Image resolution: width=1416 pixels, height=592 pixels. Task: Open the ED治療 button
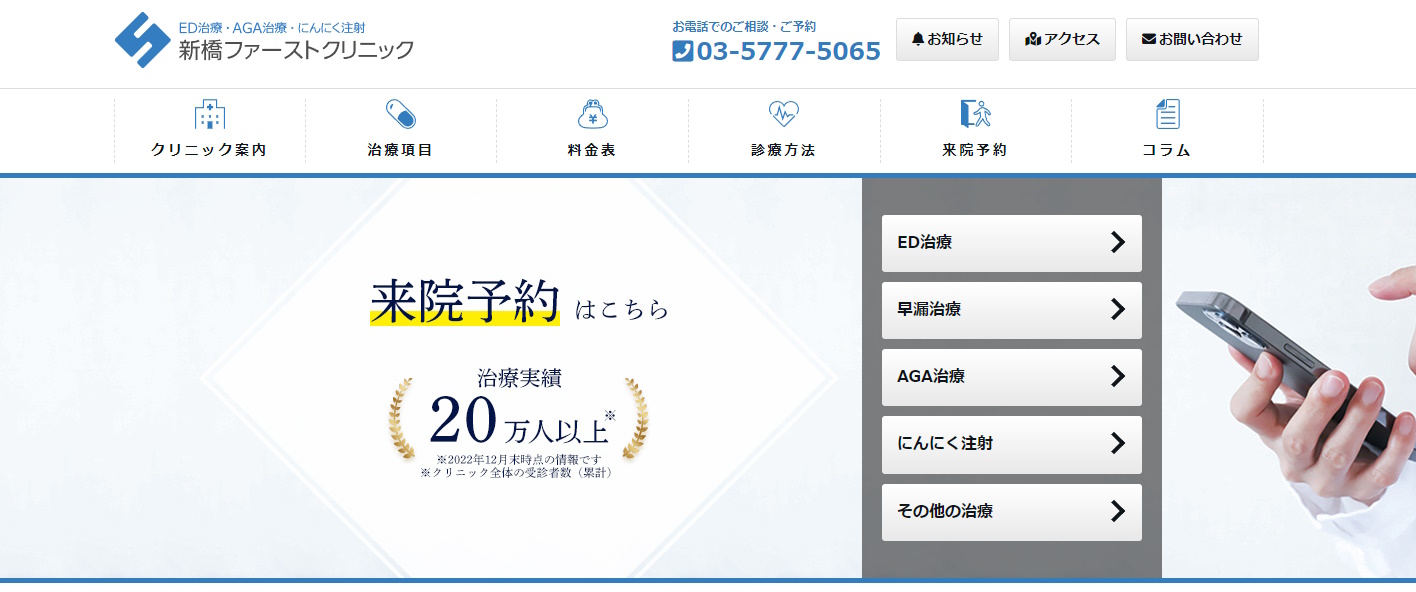point(1011,243)
